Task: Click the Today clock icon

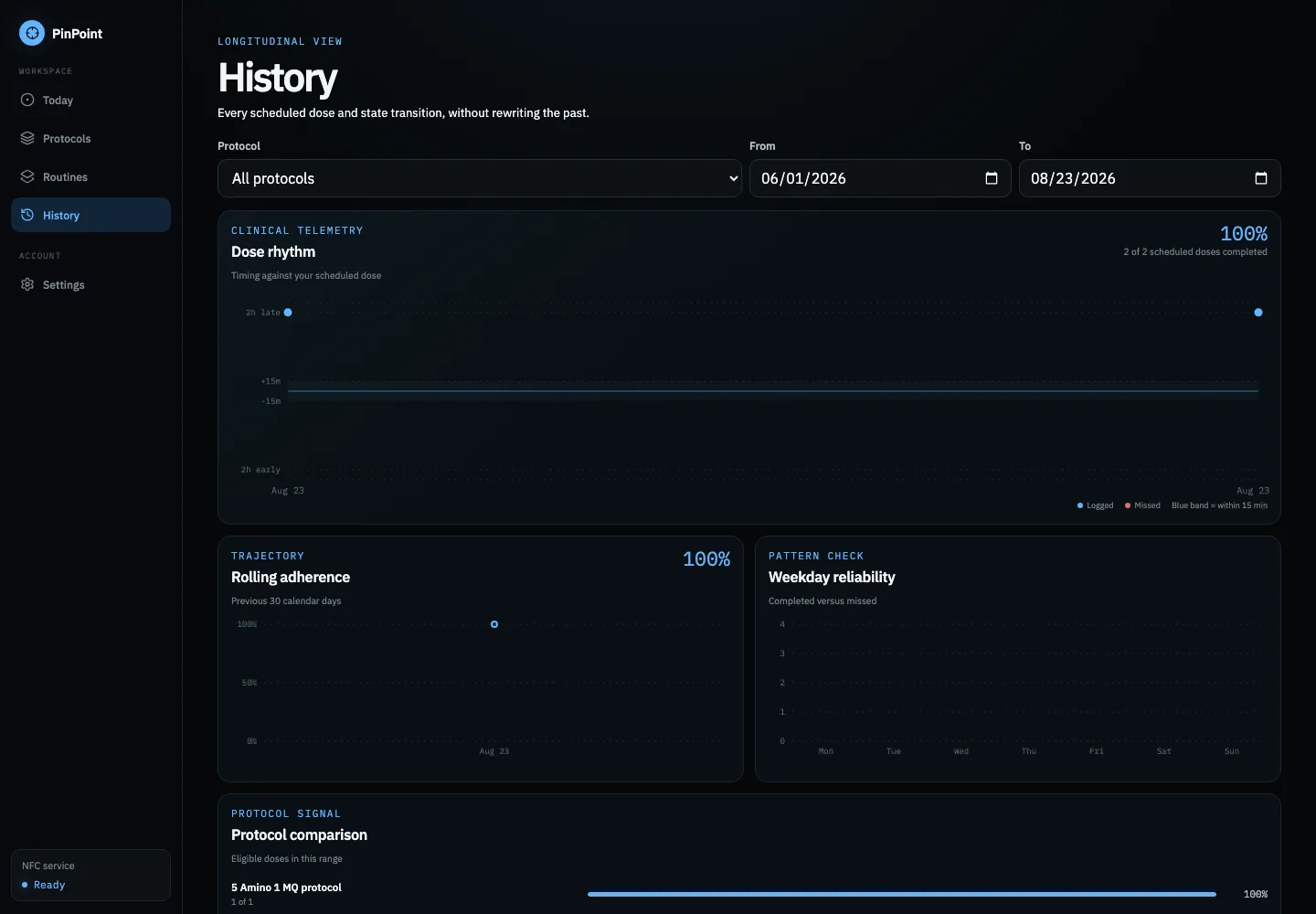Action: click(x=27, y=100)
